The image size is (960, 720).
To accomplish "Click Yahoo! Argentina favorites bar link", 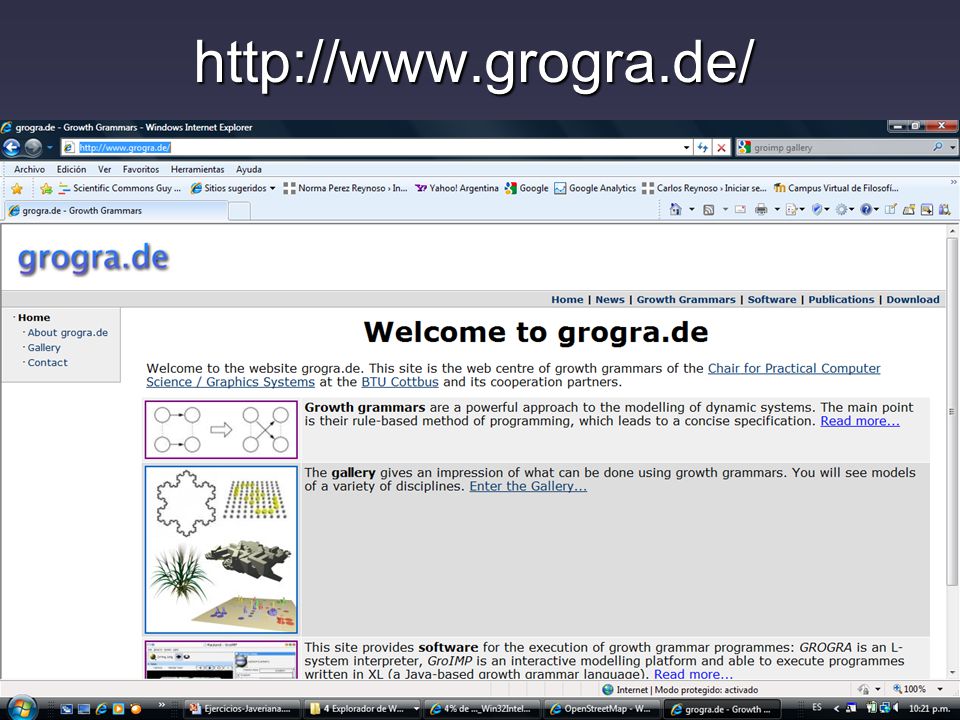I will [457, 189].
